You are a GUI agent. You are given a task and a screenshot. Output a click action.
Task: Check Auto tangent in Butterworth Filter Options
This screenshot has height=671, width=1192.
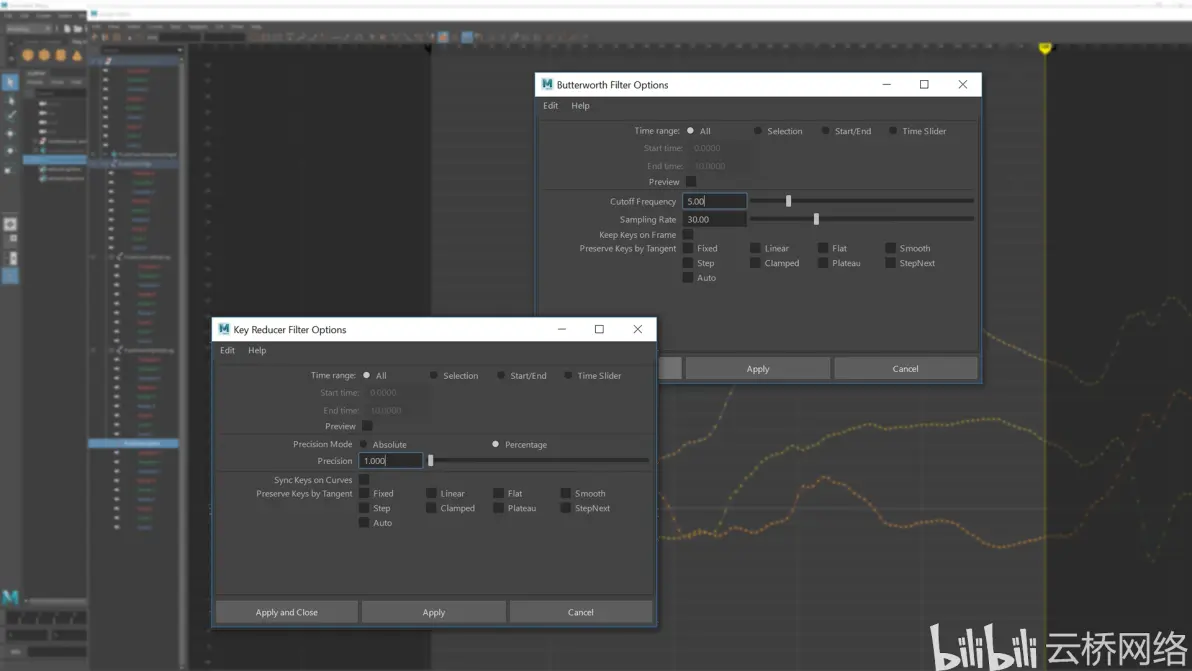688,277
